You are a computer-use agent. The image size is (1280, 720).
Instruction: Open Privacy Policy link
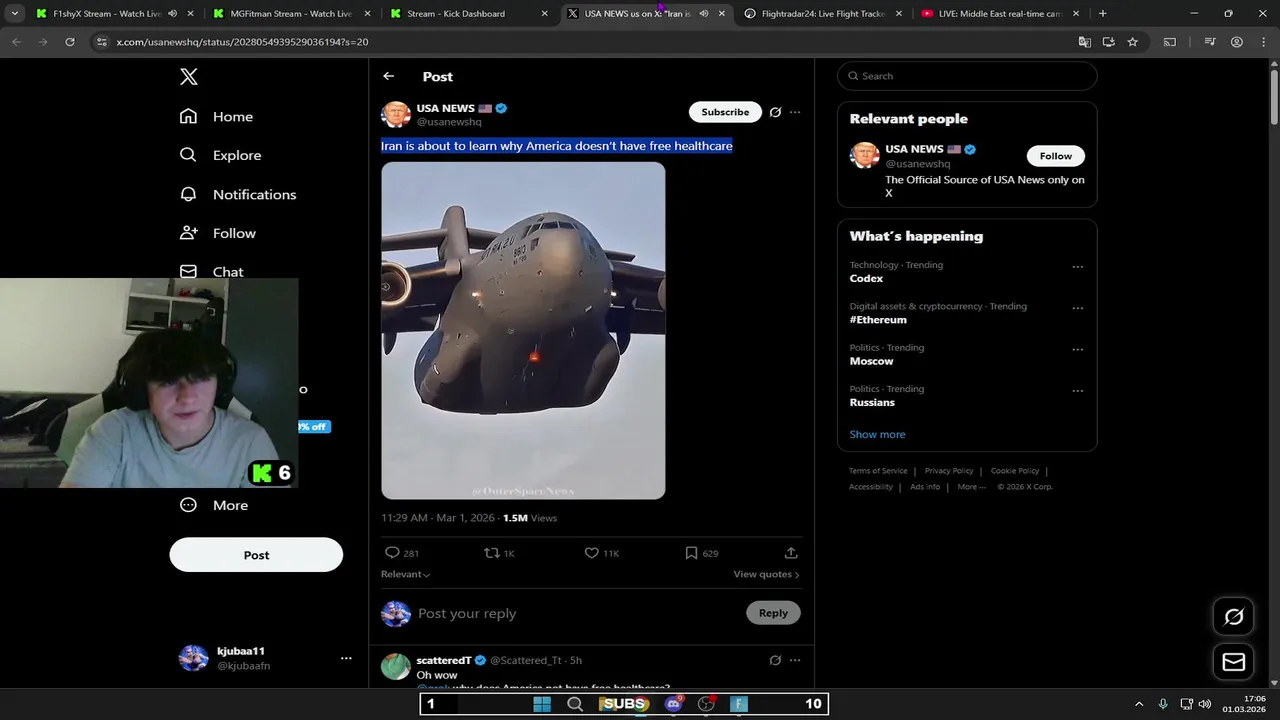click(949, 471)
